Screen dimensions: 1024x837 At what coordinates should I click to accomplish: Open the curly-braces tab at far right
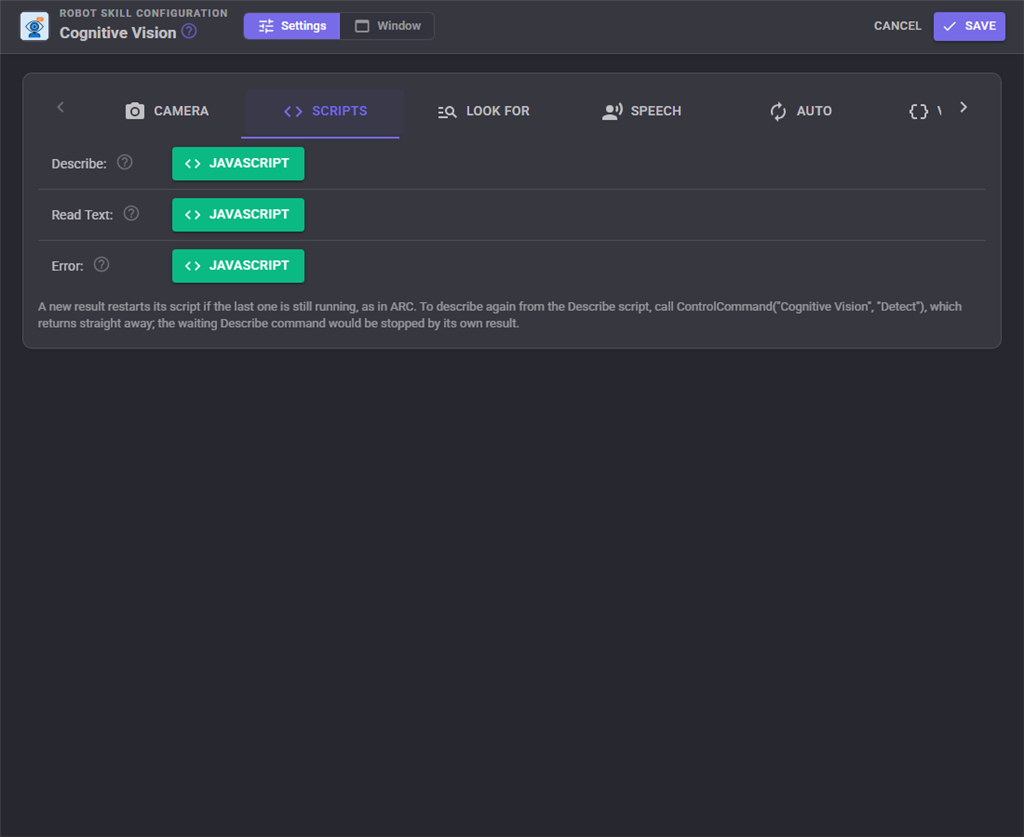tap(923, 111)
